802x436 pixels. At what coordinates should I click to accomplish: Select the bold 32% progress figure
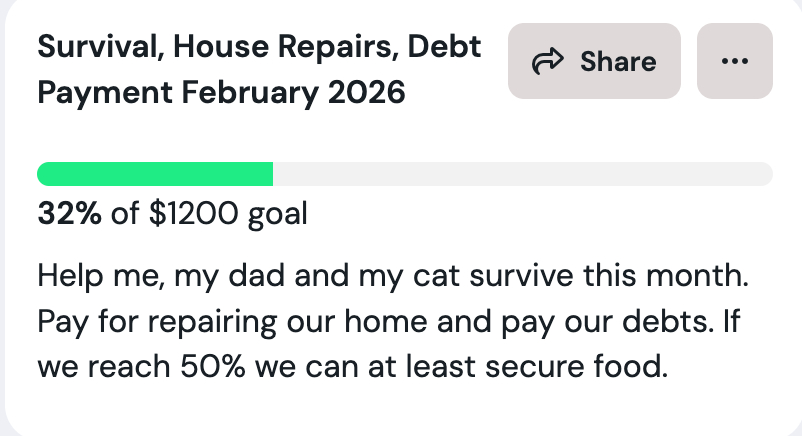[69, 214]
